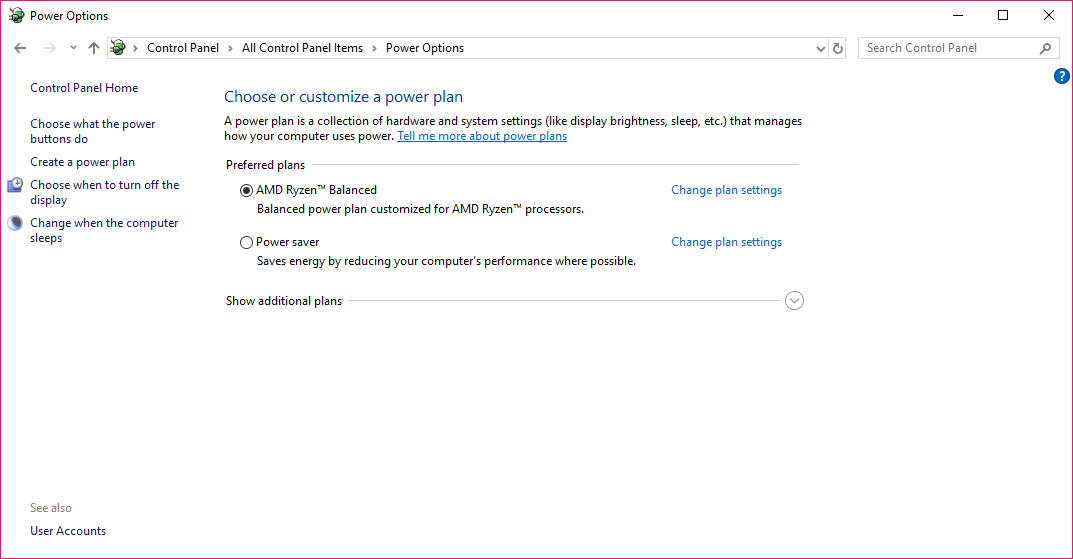This screenshot has height=559, width=1073.
Task: Click the blue help question mark icon
Action: click(1061, 76)
